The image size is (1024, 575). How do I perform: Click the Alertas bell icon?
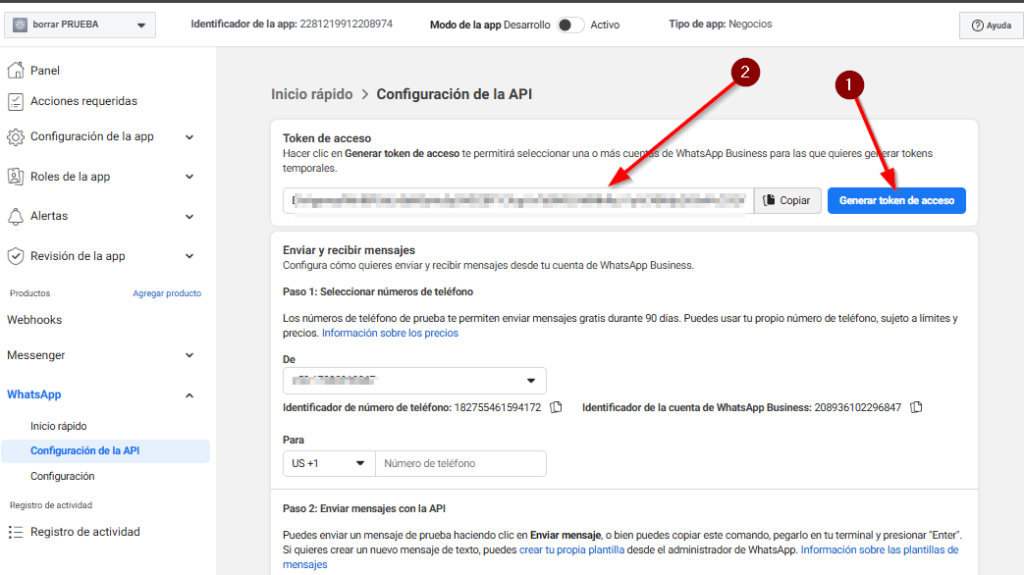16,216
